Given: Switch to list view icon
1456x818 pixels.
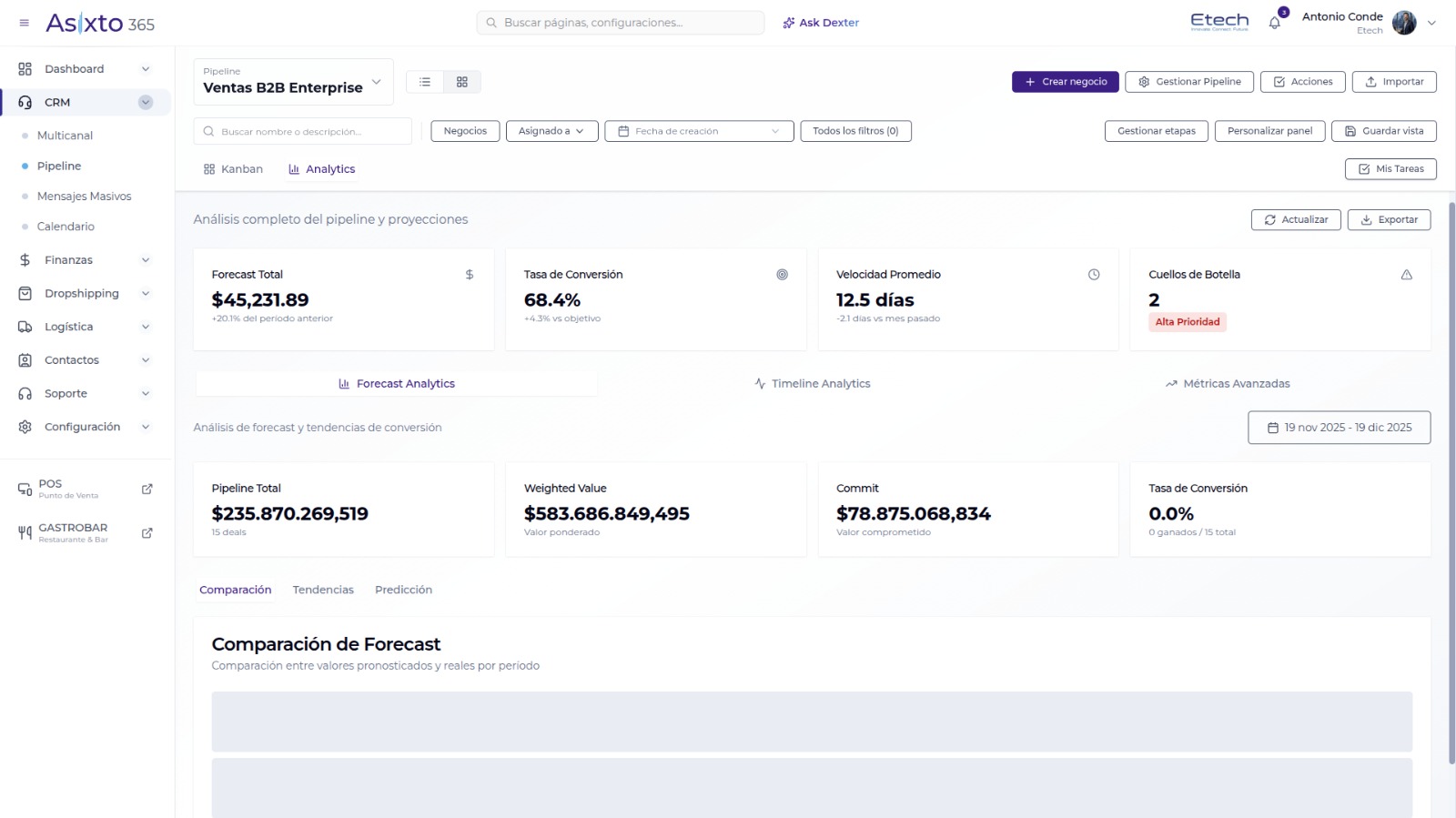Looking at the screenshot, I should tap(425, 82).
